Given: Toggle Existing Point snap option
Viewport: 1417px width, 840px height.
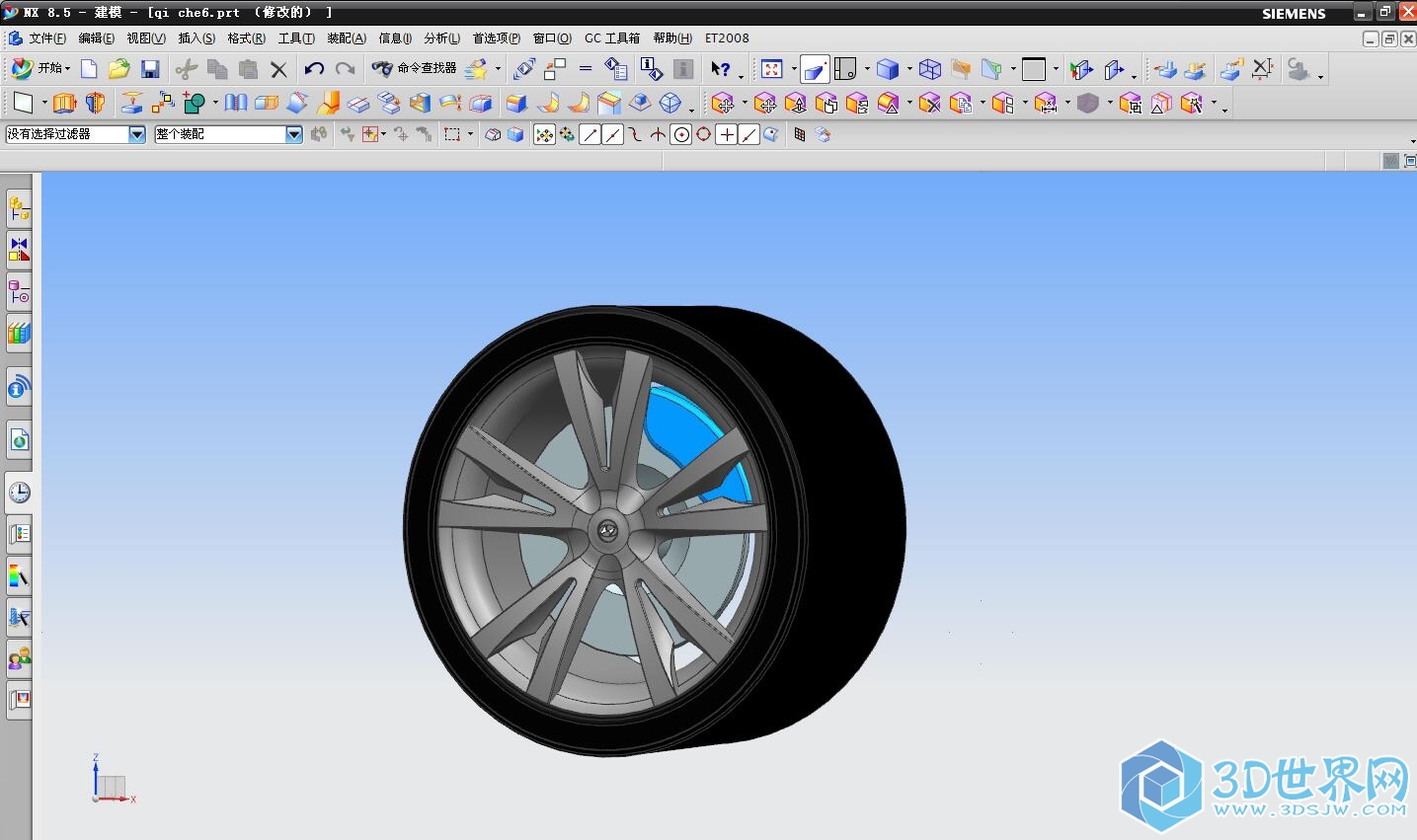Looking at the screenshot, I should click(726, 134).
